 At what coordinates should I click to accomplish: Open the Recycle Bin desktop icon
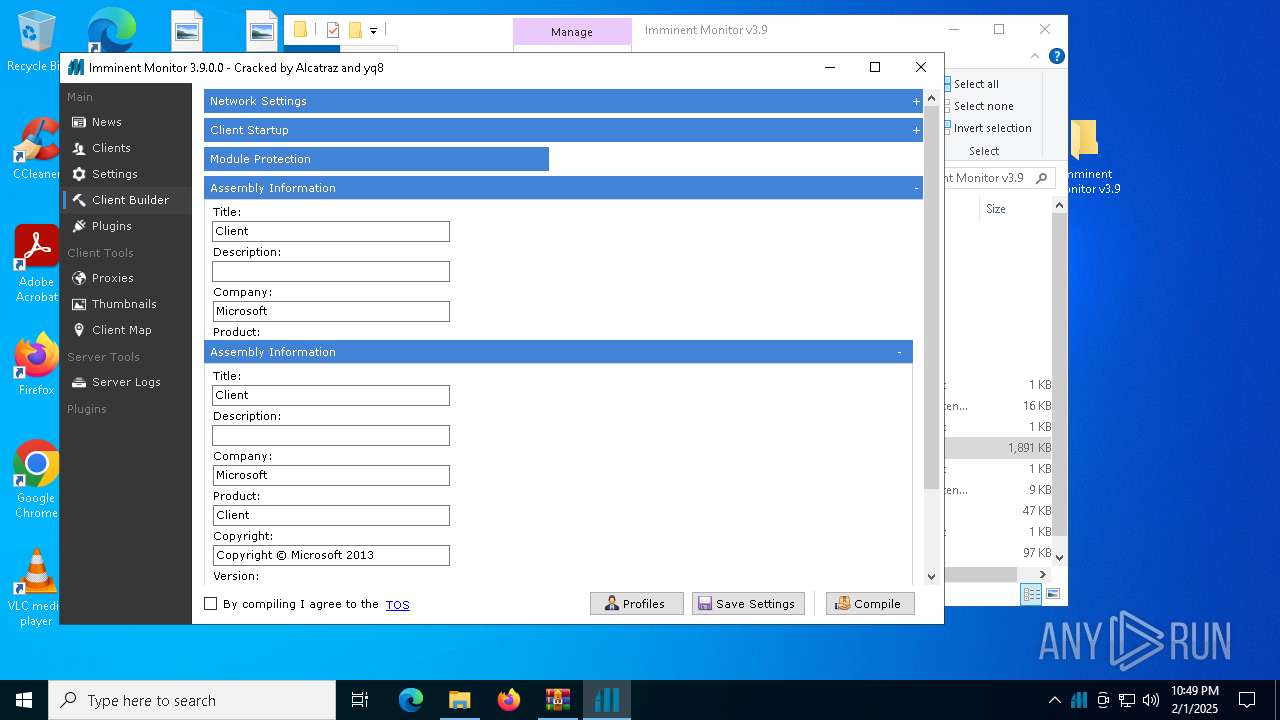click(x=34, y=41)
